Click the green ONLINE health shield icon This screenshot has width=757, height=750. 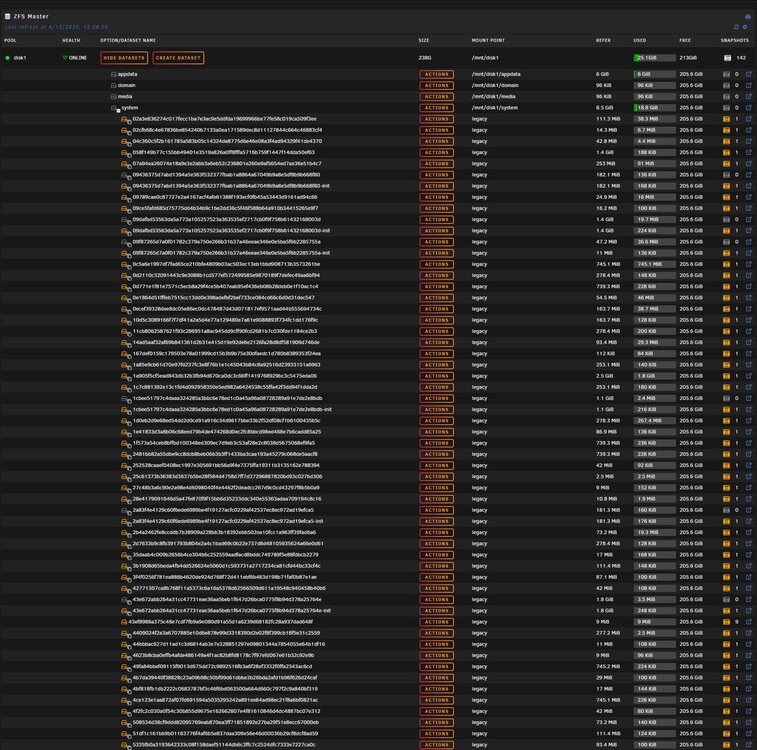coord(65,58)
